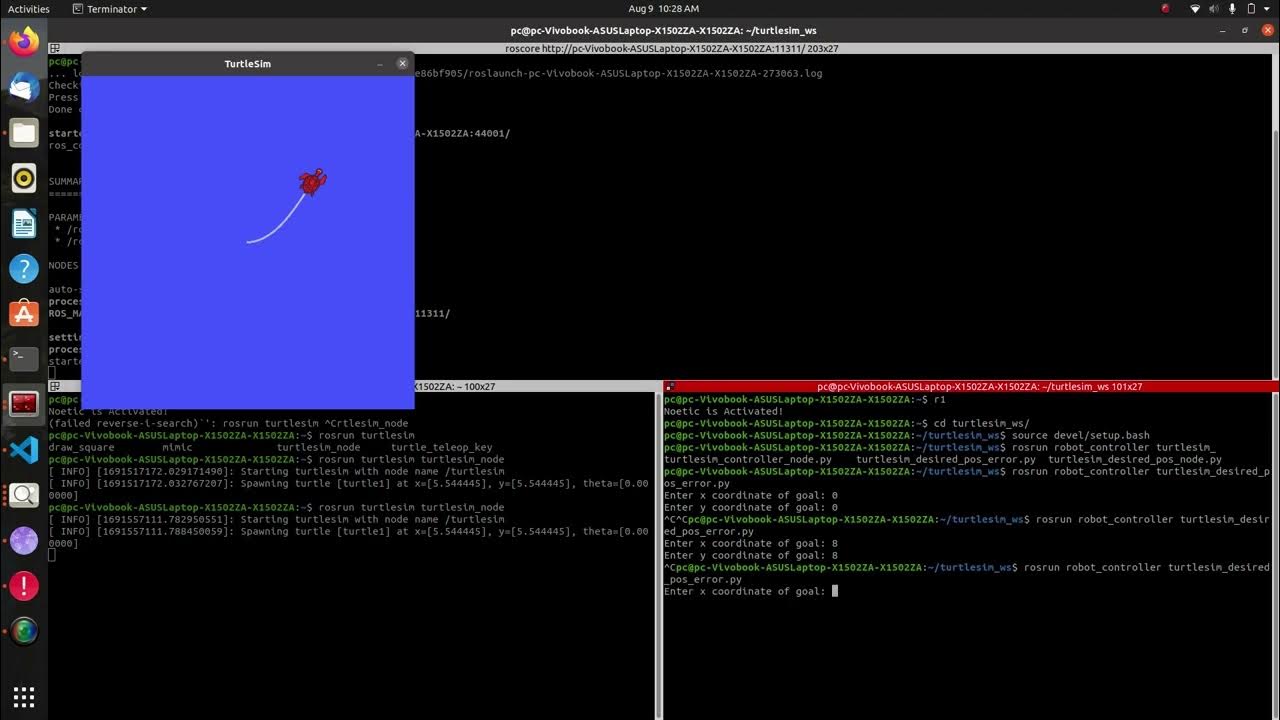
Task: Click 'mimic' completion text in bottom-left terminal
Action: pyautogui.click(x=177, y=447)
